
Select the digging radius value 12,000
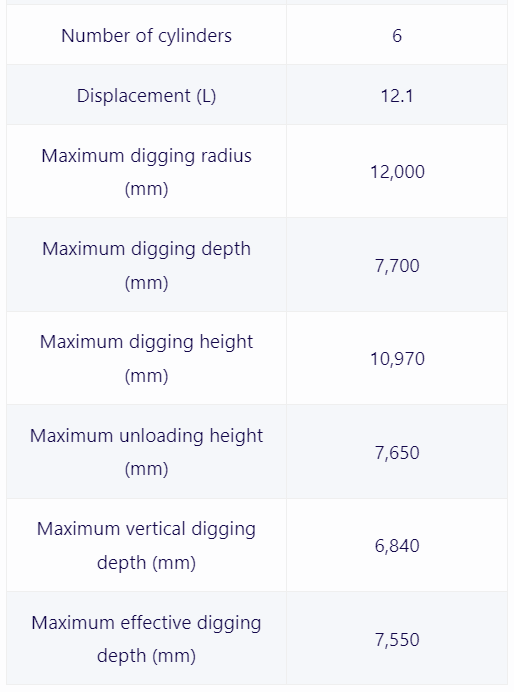397,172
